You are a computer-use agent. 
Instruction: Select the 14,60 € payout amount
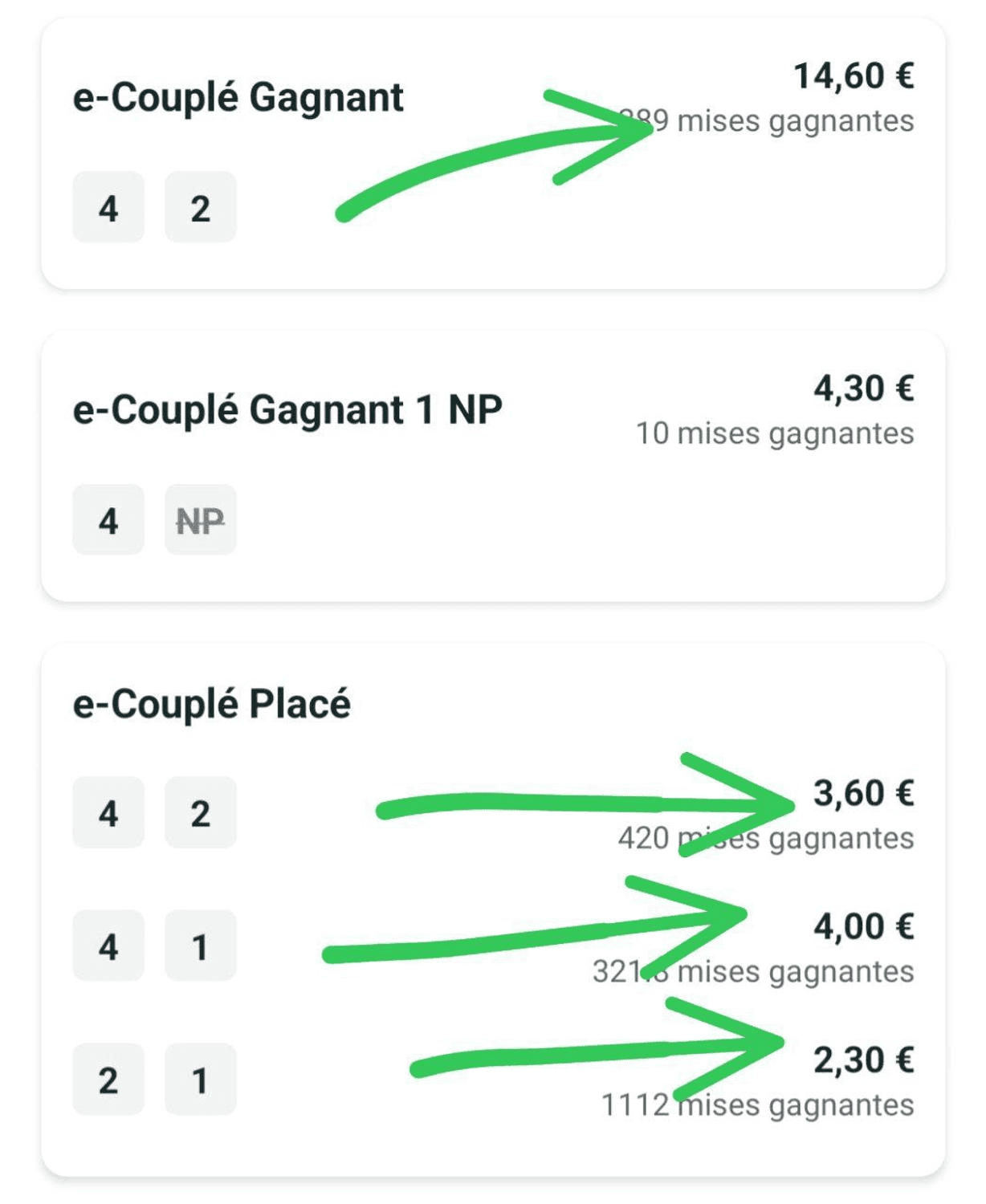click(854, 76)
